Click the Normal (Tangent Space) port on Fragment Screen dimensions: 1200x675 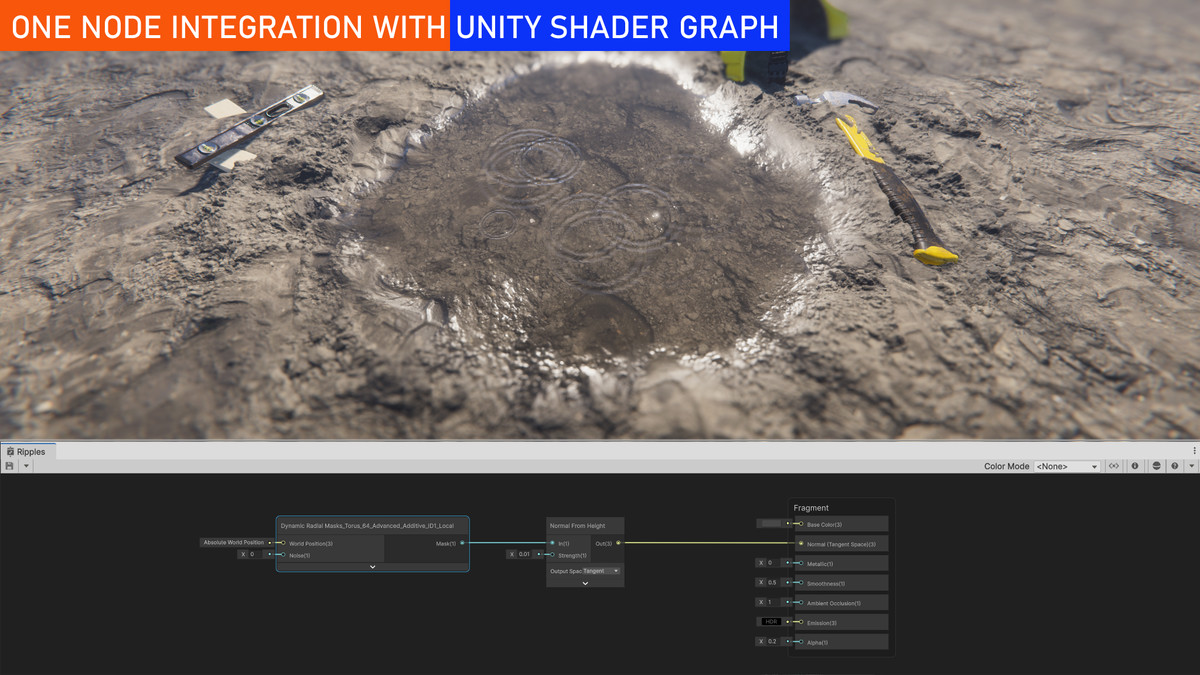point(801,543)
